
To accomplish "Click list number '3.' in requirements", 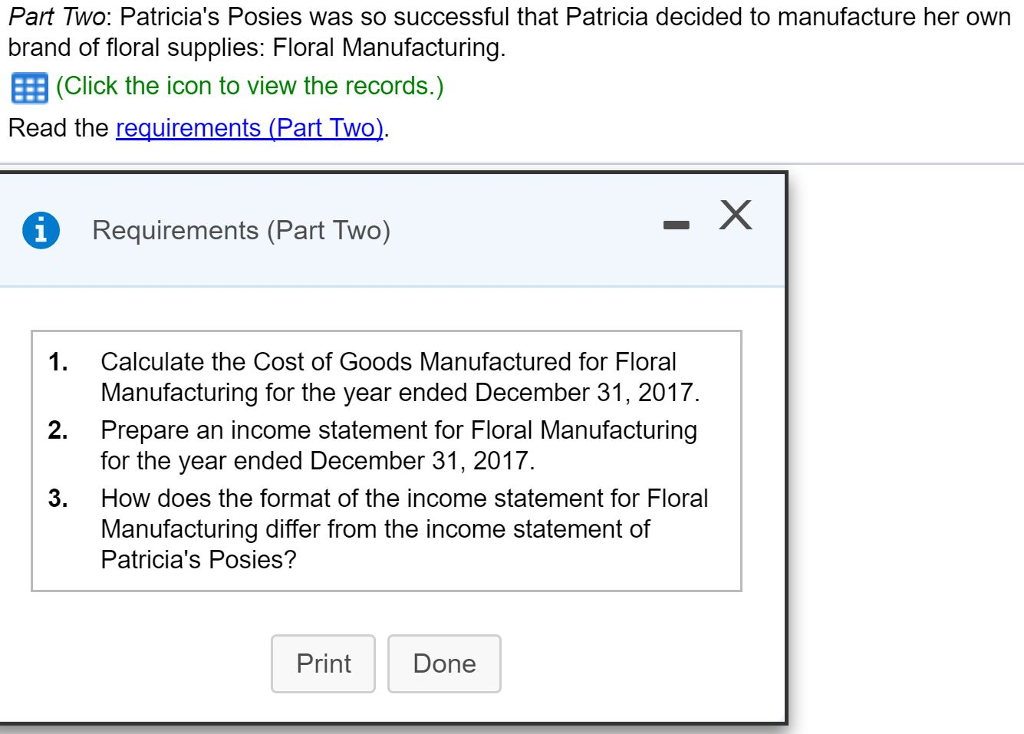I will pos(59,498).
